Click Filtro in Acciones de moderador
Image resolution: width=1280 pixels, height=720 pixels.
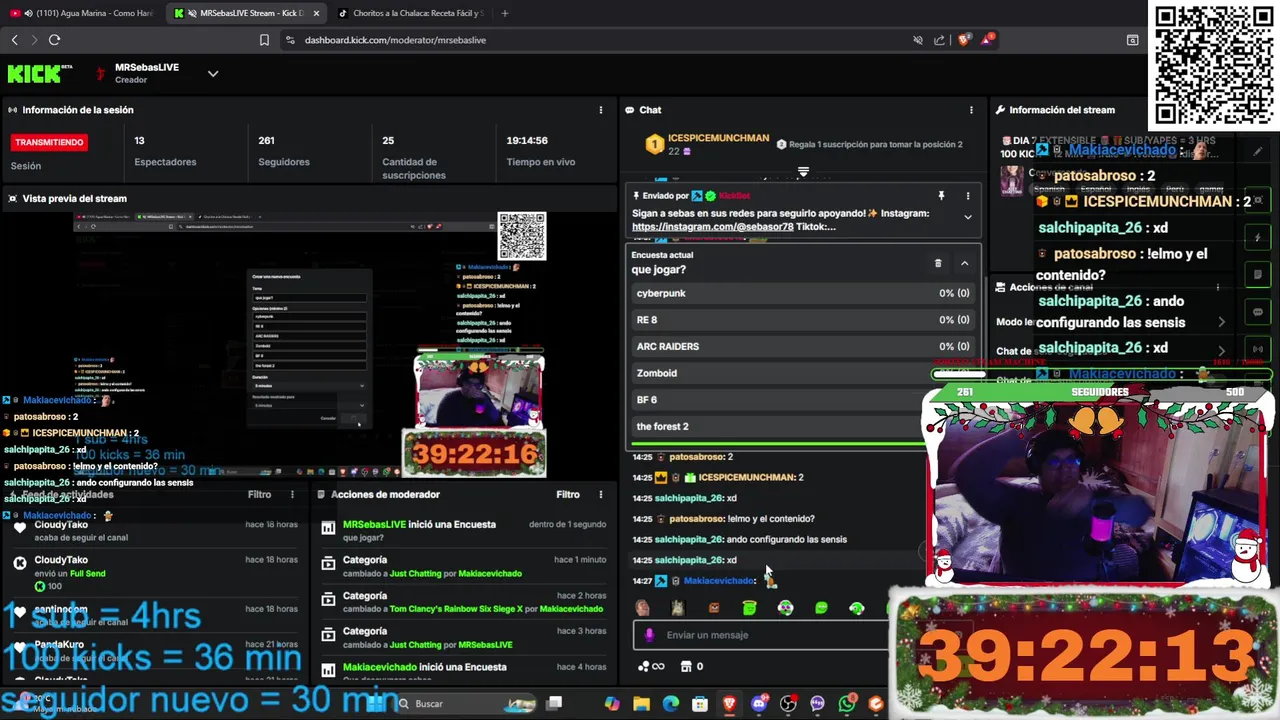tap(567, 494)
